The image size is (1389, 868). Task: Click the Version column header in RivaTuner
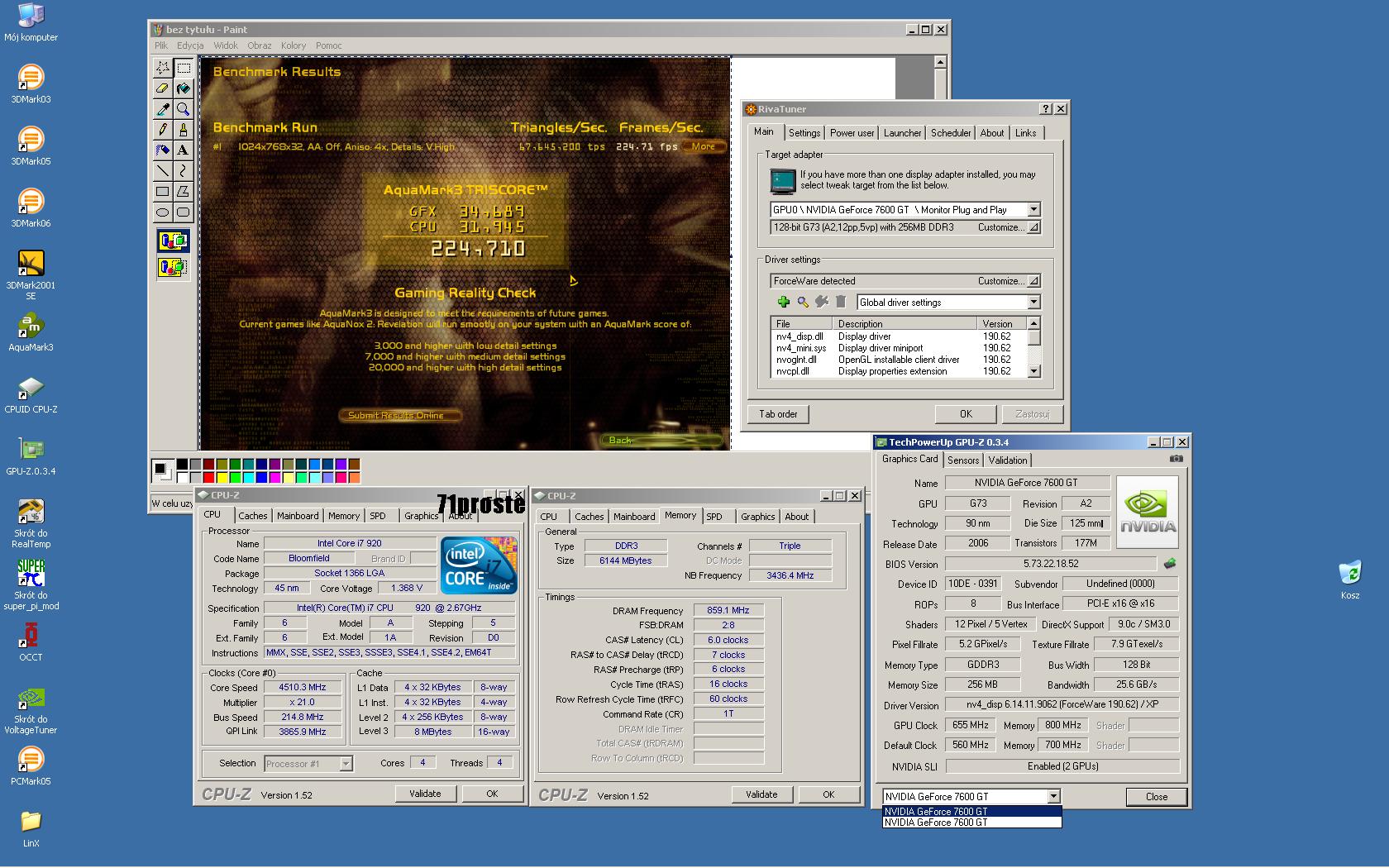point(1002,324)
